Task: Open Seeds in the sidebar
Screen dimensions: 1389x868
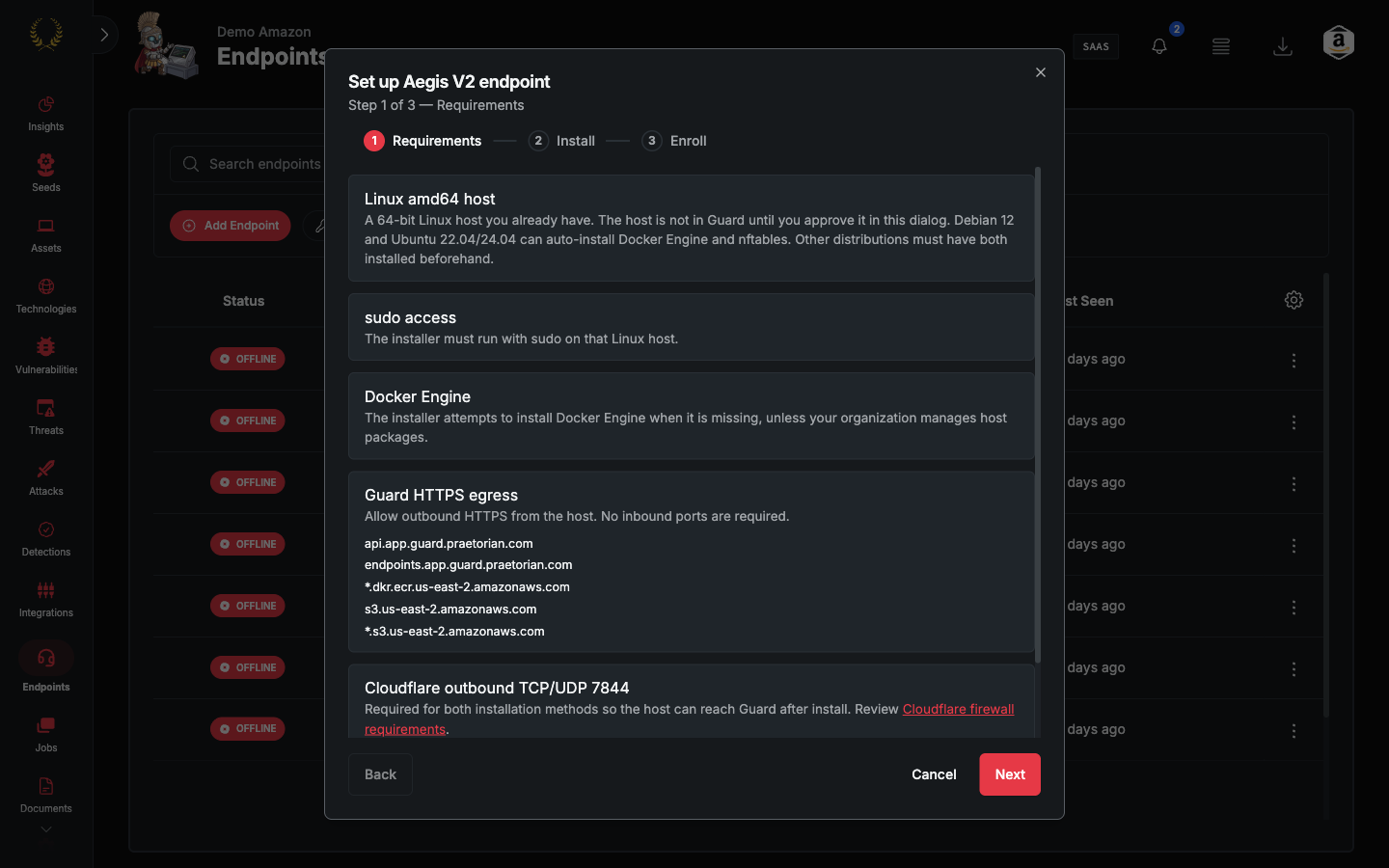Action: [x=45, y=175]
